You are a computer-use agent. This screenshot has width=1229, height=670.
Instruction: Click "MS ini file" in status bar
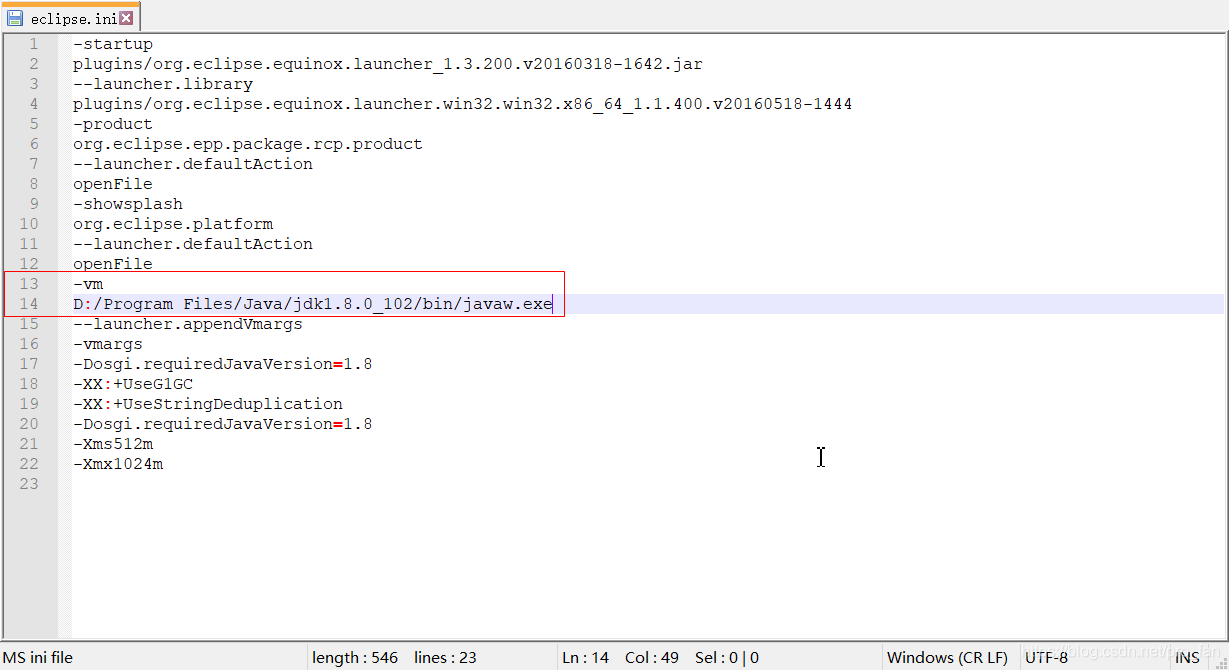(x=38, y=658)
